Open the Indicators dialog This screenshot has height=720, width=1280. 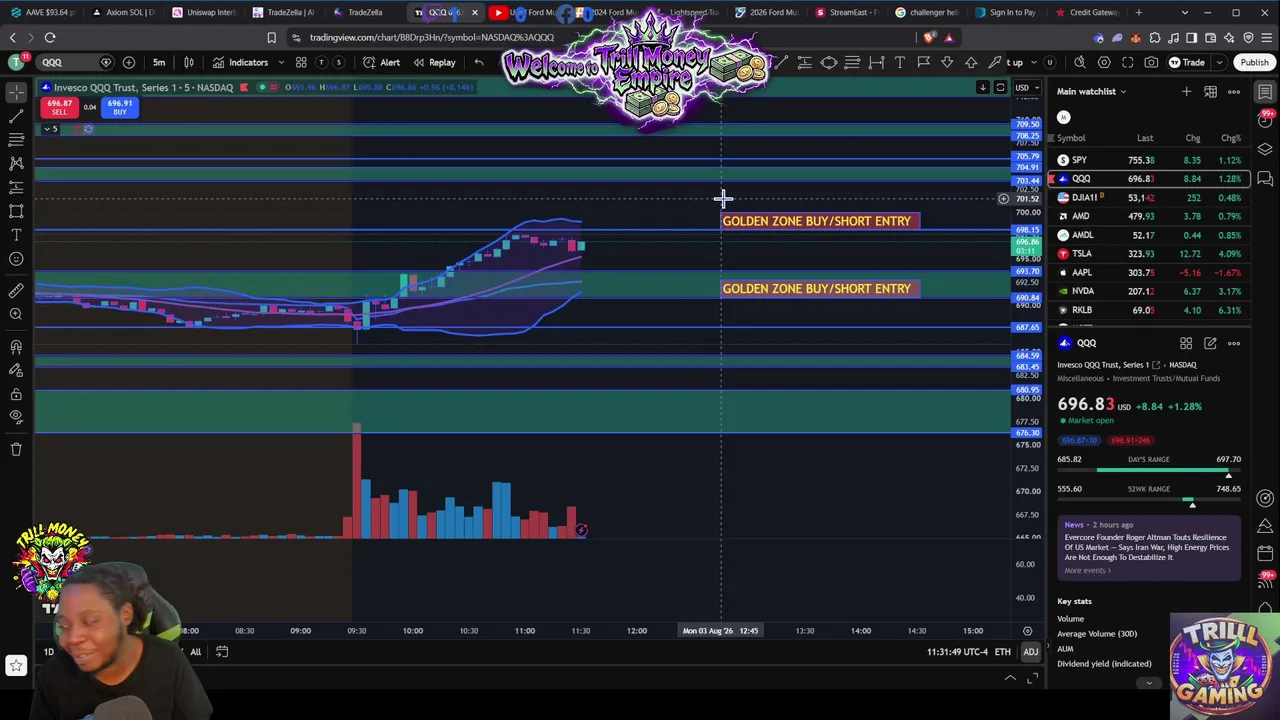click(x=240, y=62)
